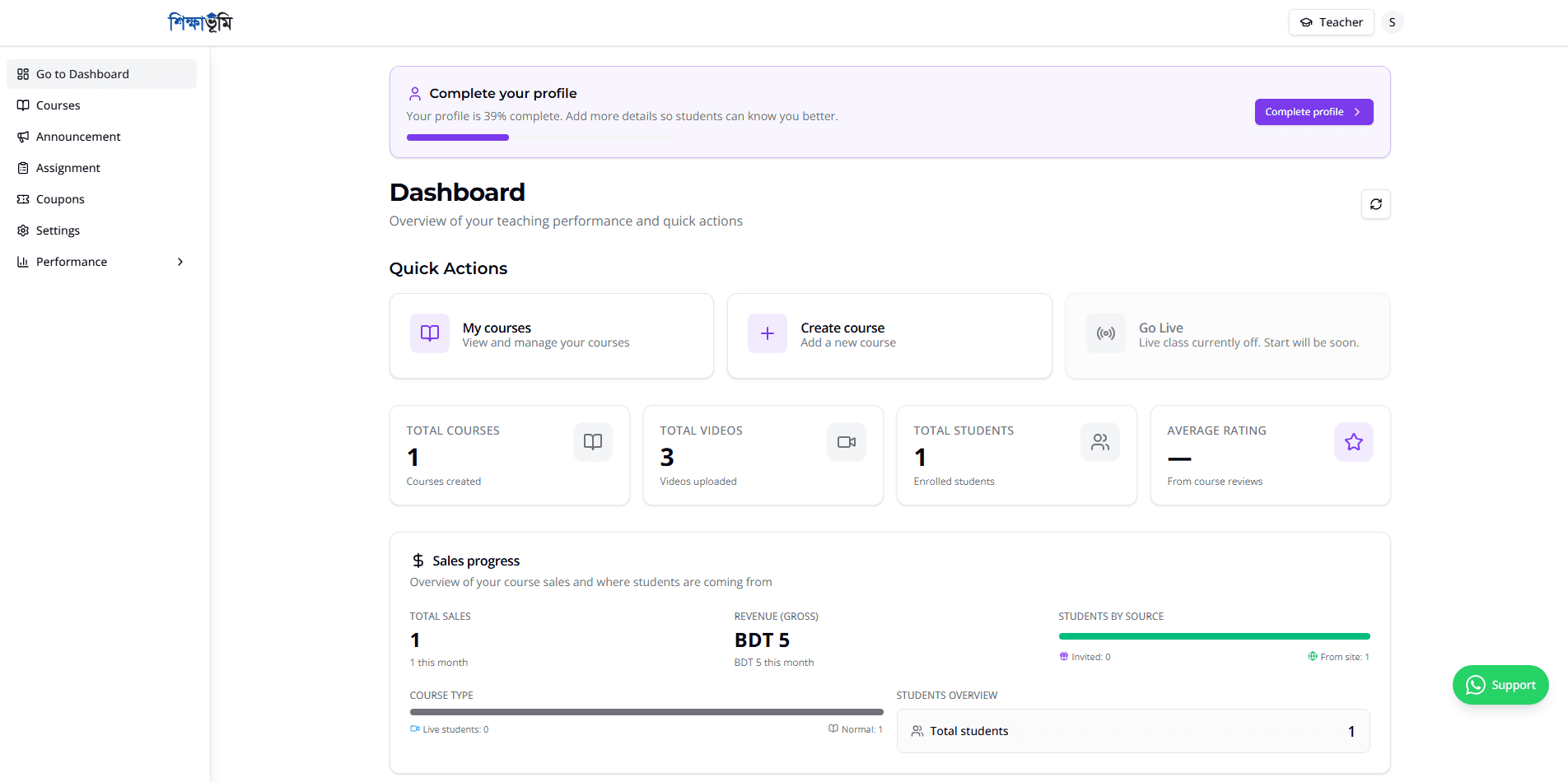Viewport: 1568px width, 782px height.
Task: Click the 'Invited: 0' label
Action: coord(1090,657)
